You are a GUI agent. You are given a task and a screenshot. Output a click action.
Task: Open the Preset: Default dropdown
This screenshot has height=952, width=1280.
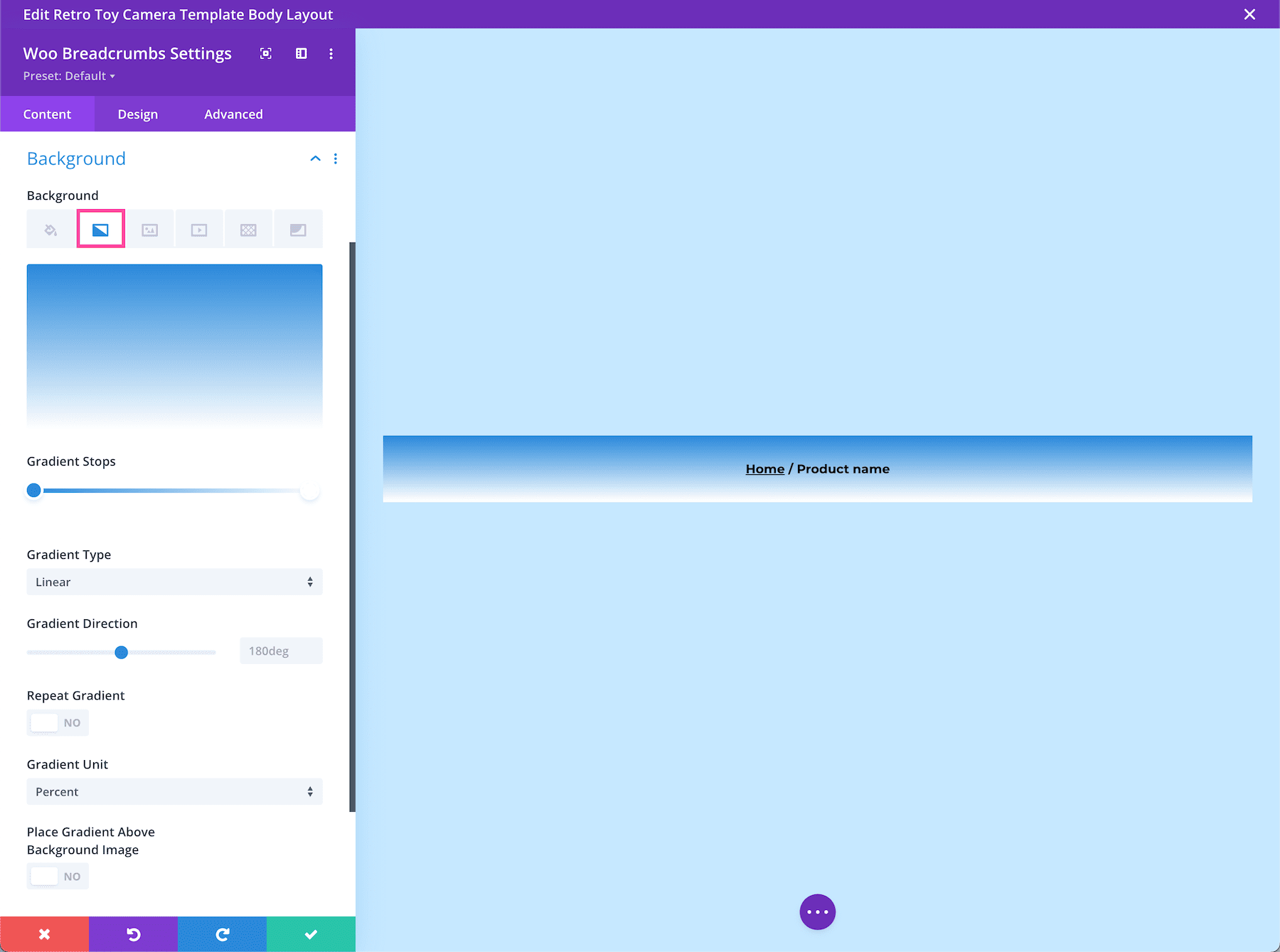pos(69,75)
